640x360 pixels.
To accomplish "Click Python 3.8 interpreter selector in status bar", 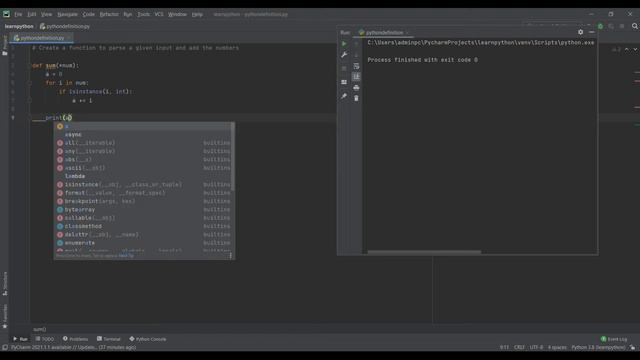I will 598,347.
